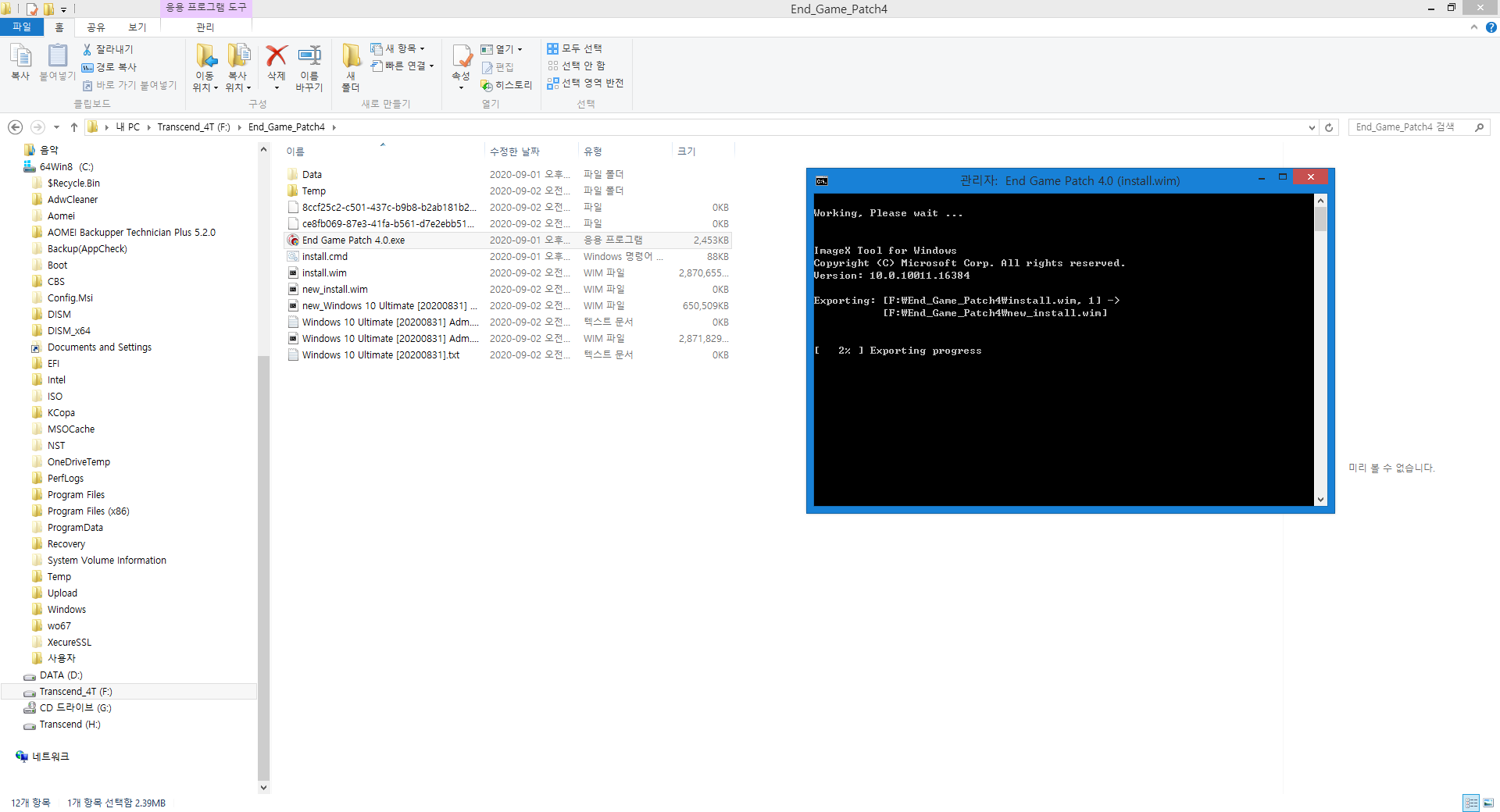Click History (히스토리) in the ribbon

(506, 85)
